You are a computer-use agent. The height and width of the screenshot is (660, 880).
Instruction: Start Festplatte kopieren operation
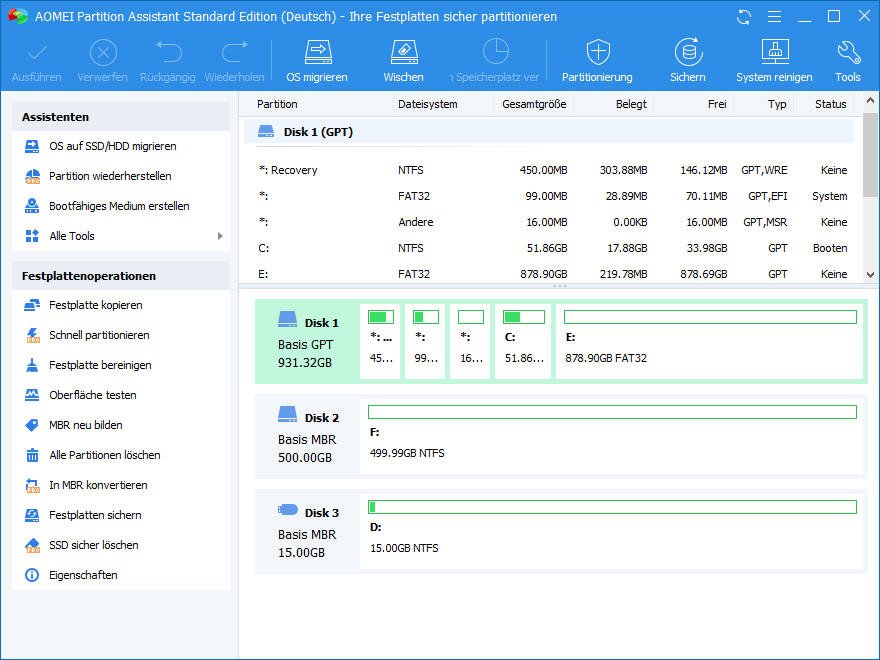[x=95, y=305]
